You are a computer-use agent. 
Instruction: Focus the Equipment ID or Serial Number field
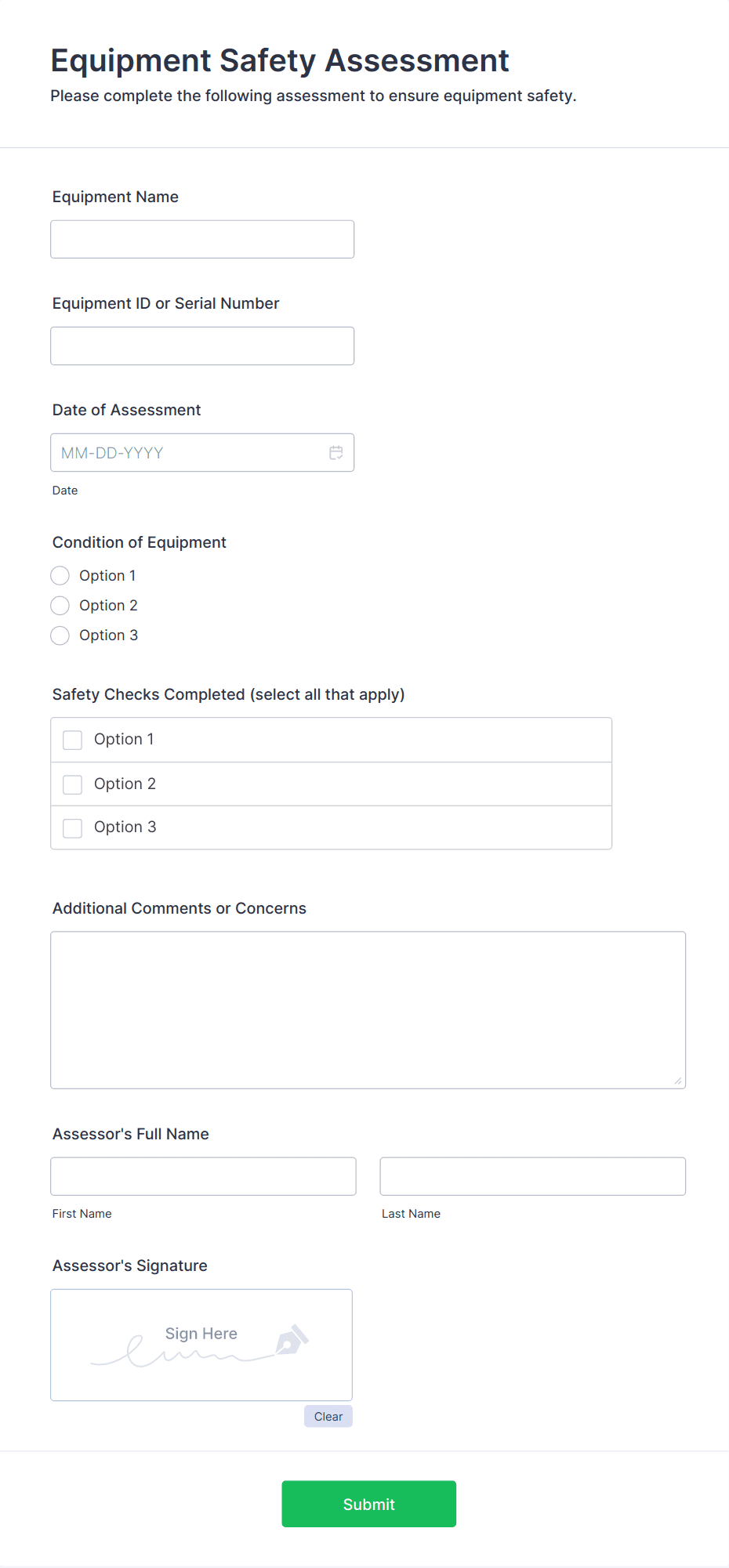pos(202,346)
